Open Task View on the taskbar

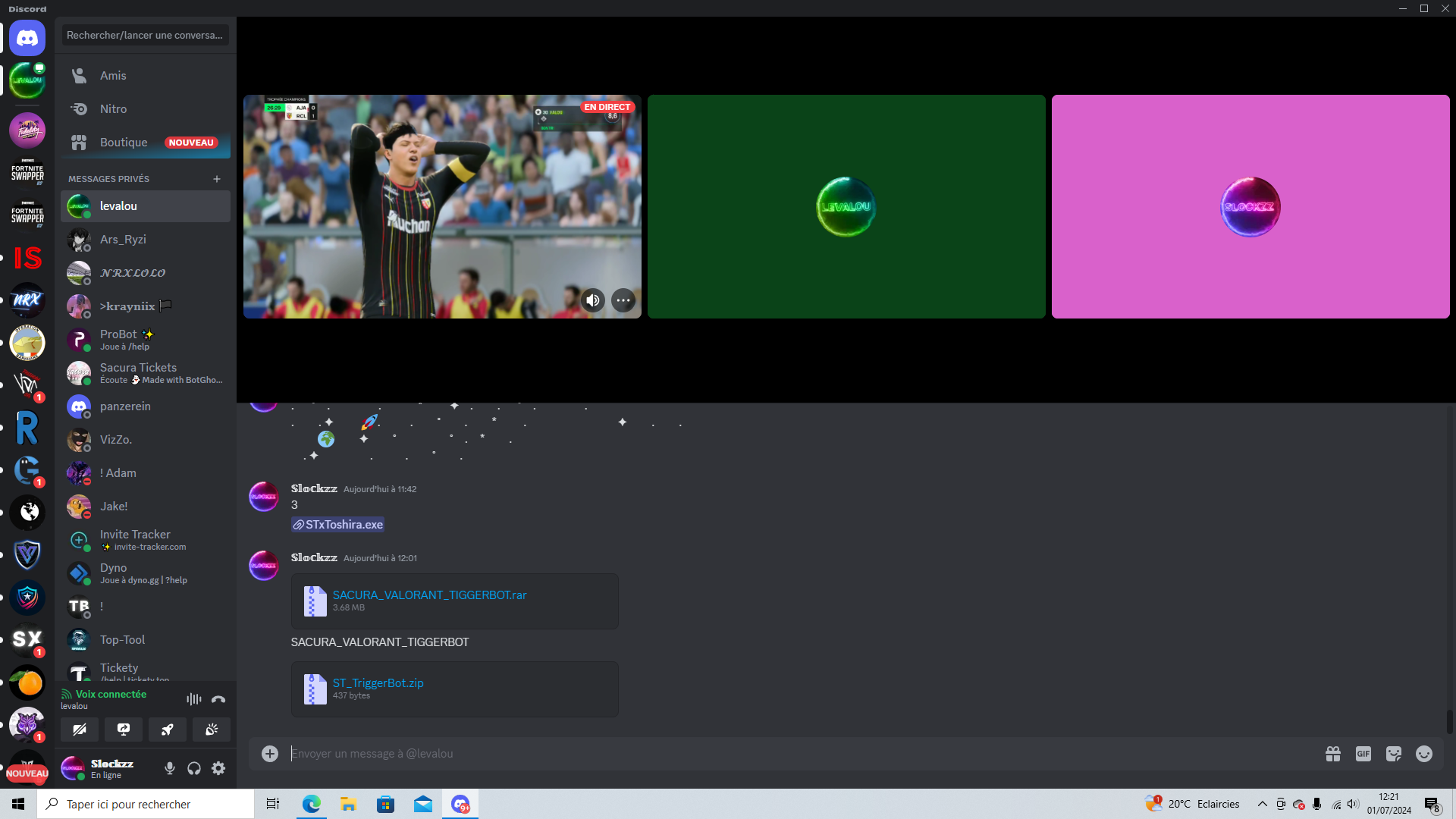[x=273, y=804]
